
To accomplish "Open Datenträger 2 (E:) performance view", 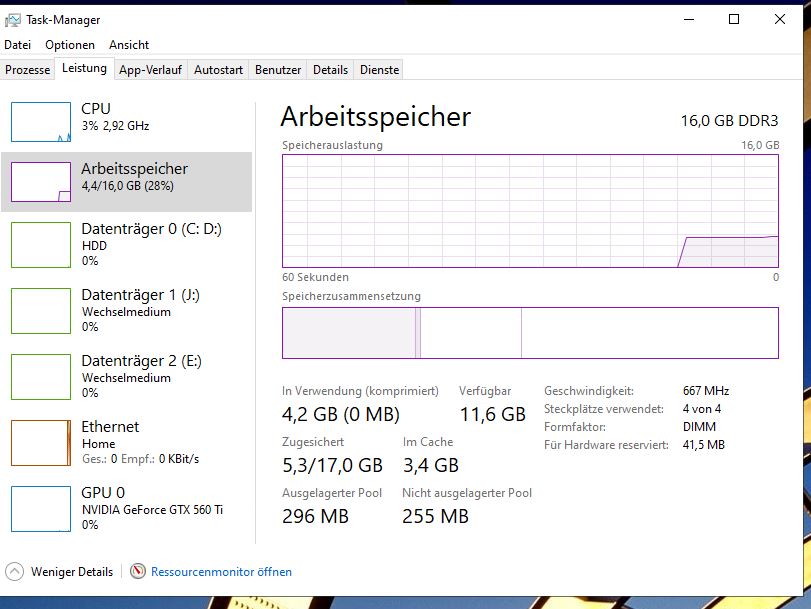I will [x=127, y=377].
